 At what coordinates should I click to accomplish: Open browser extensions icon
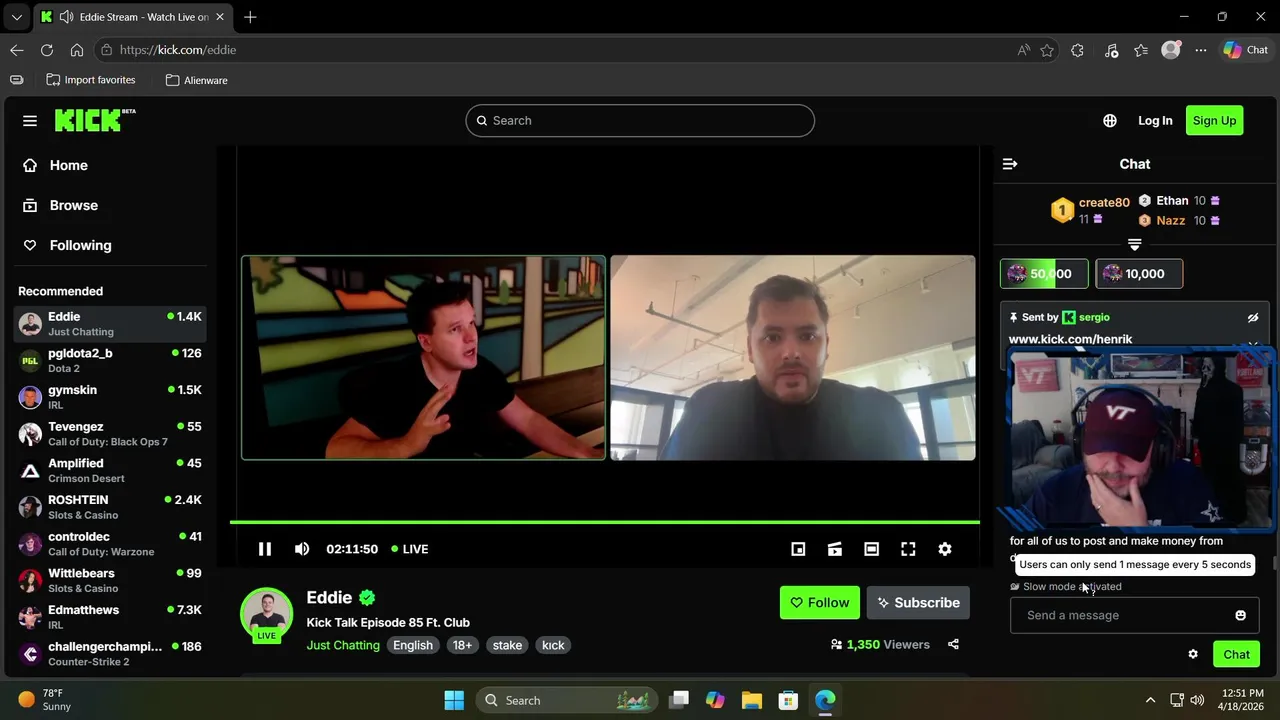tap(1077, 50)
